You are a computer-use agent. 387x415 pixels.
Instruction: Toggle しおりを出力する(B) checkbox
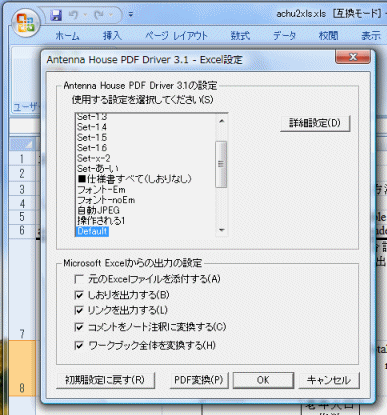[x=79, y=295]
